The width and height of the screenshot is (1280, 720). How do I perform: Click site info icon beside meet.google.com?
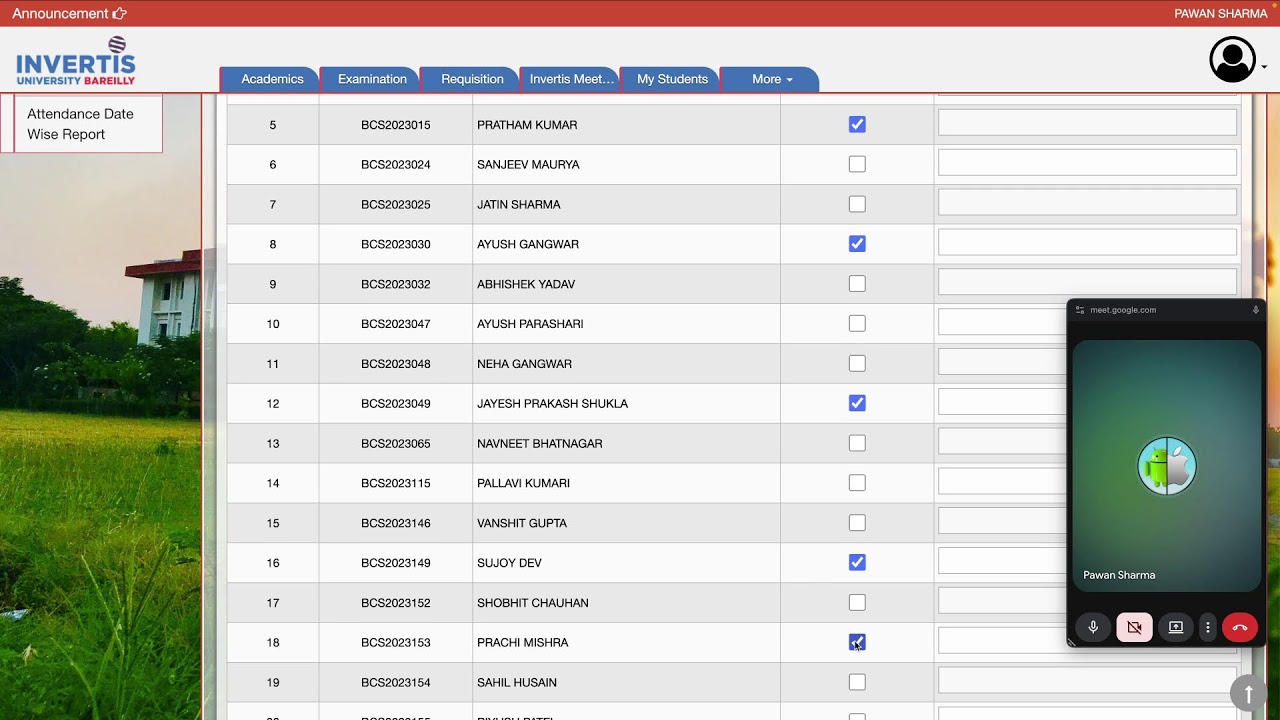click(1080, 310)
